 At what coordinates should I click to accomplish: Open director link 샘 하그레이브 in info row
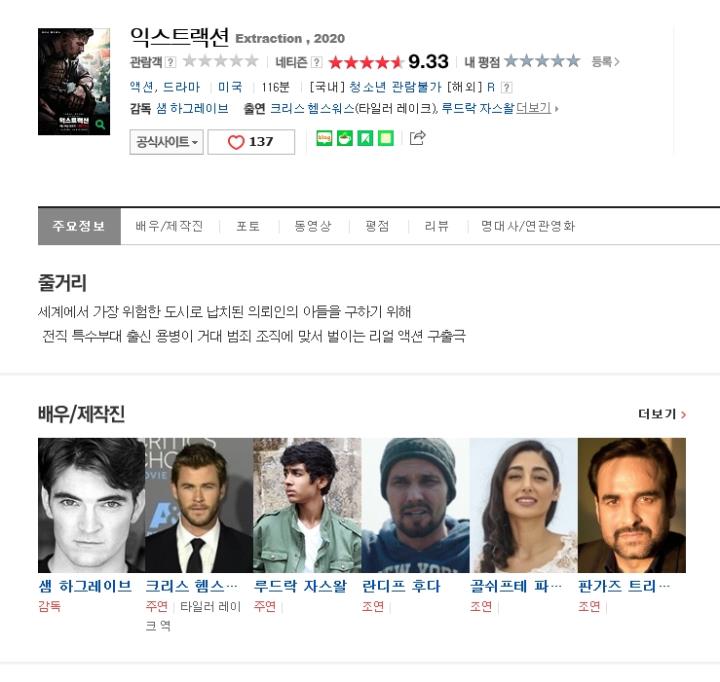coord(192,108)
